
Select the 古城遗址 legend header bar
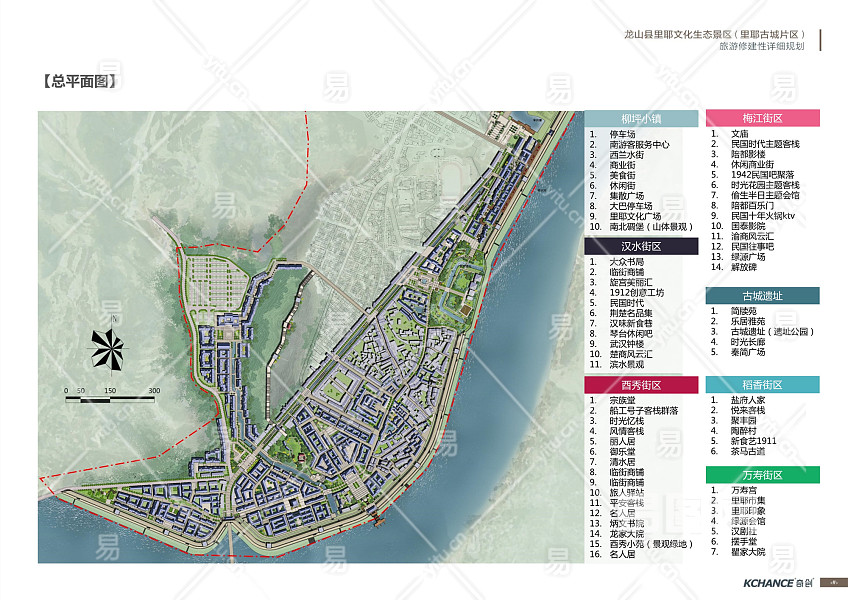tap(763, 296)
